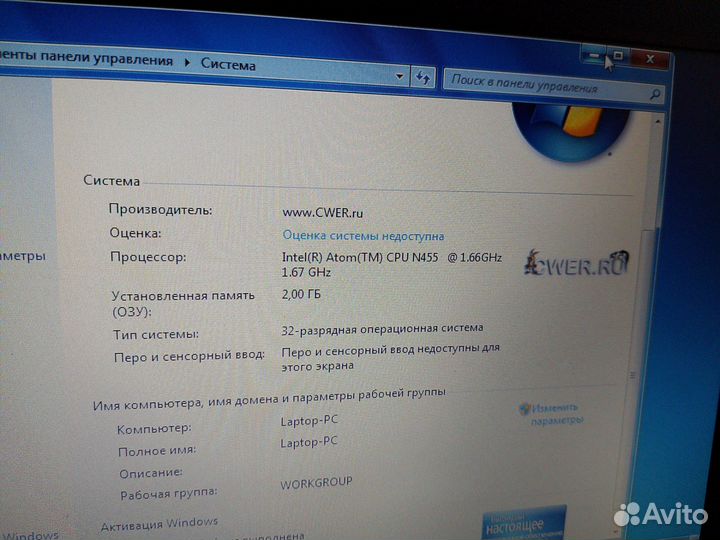Click the Тип системы: label
This screenshot has width=720, height=540.
[156, 334]
